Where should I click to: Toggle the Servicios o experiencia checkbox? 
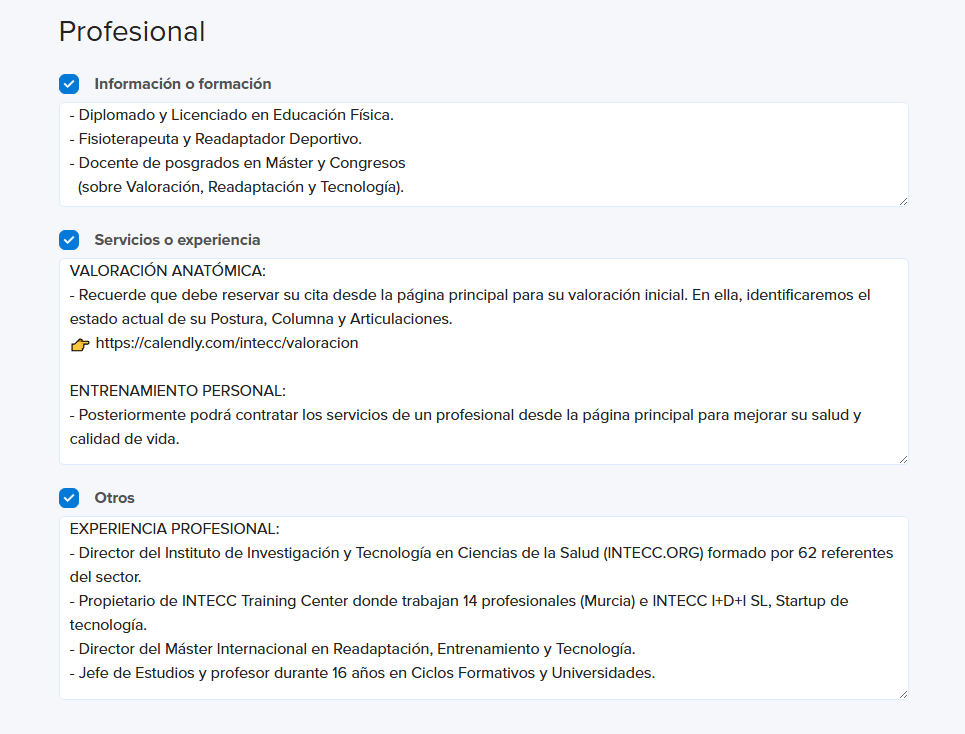[x=69, y=240]
